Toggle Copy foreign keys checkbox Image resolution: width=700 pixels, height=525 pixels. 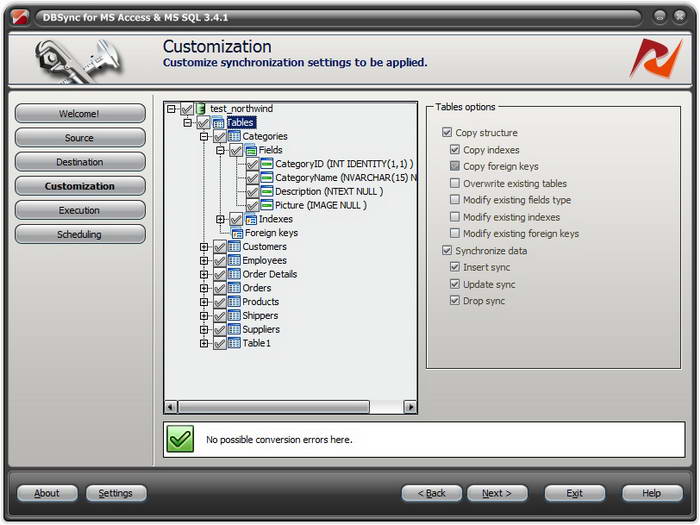455,166
